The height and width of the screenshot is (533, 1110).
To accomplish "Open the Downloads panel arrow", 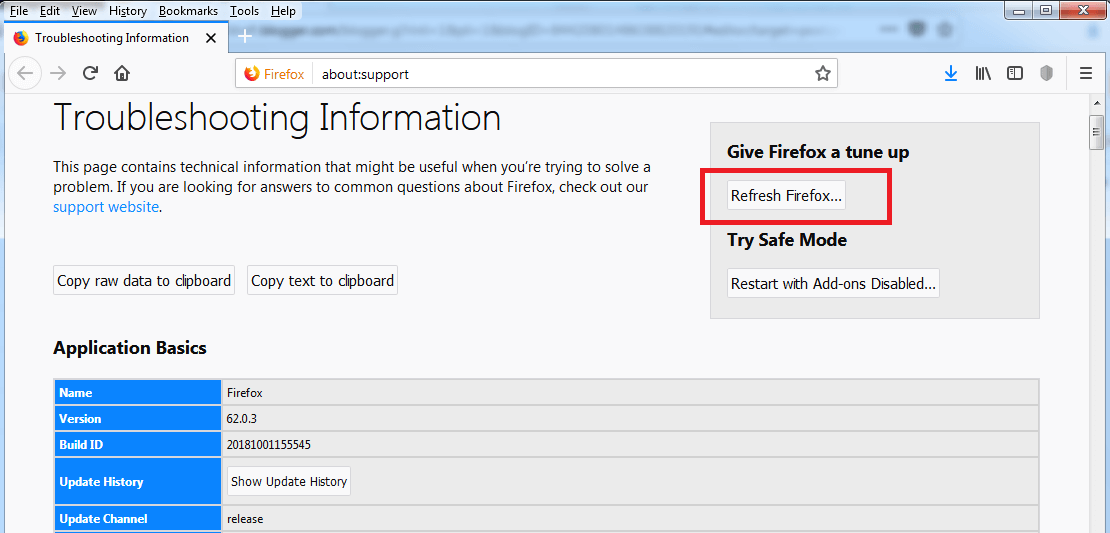I will coord(951,73).
